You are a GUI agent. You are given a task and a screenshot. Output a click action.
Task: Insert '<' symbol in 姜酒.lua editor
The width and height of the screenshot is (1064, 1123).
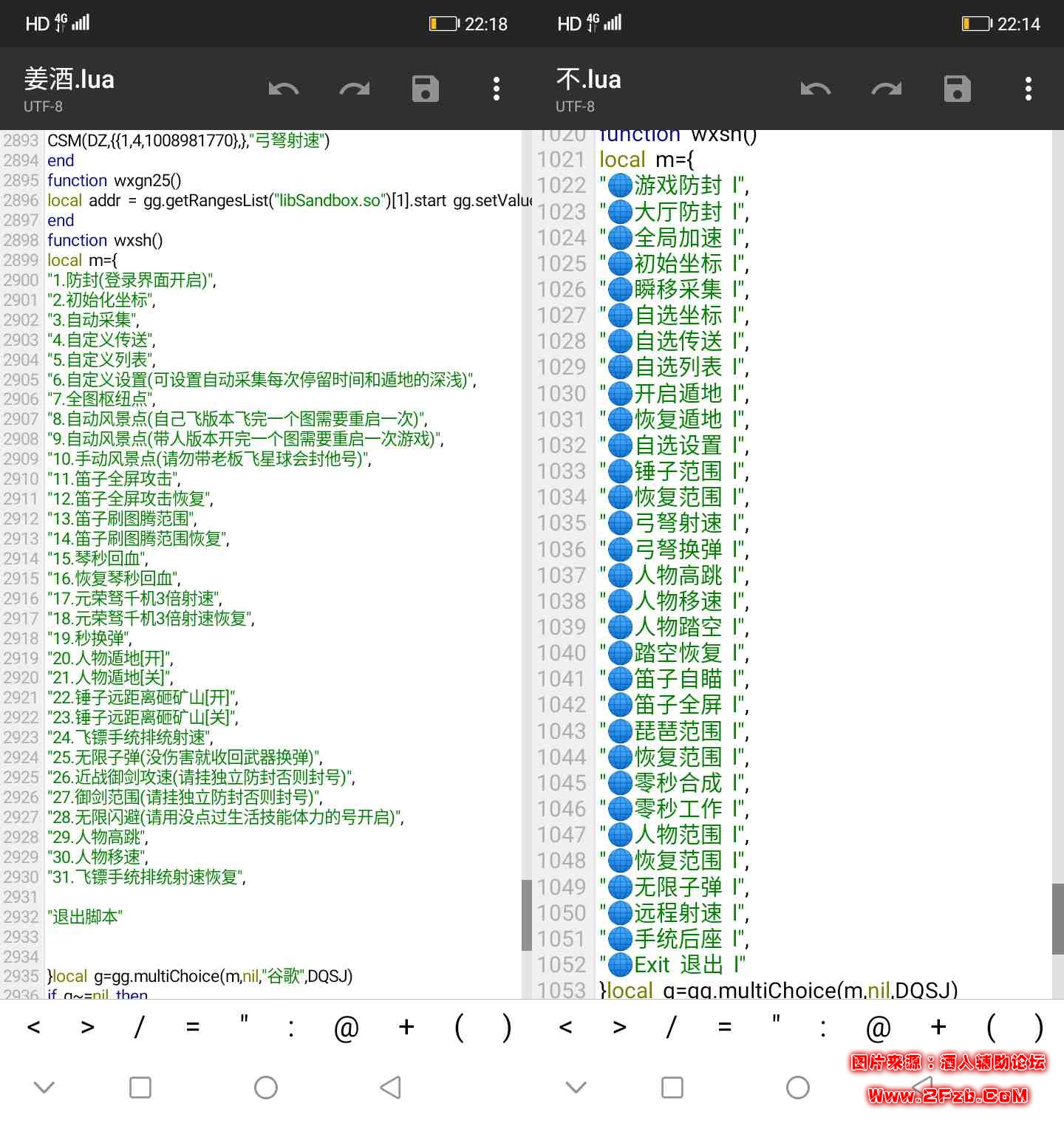[x=33, y=1026]
